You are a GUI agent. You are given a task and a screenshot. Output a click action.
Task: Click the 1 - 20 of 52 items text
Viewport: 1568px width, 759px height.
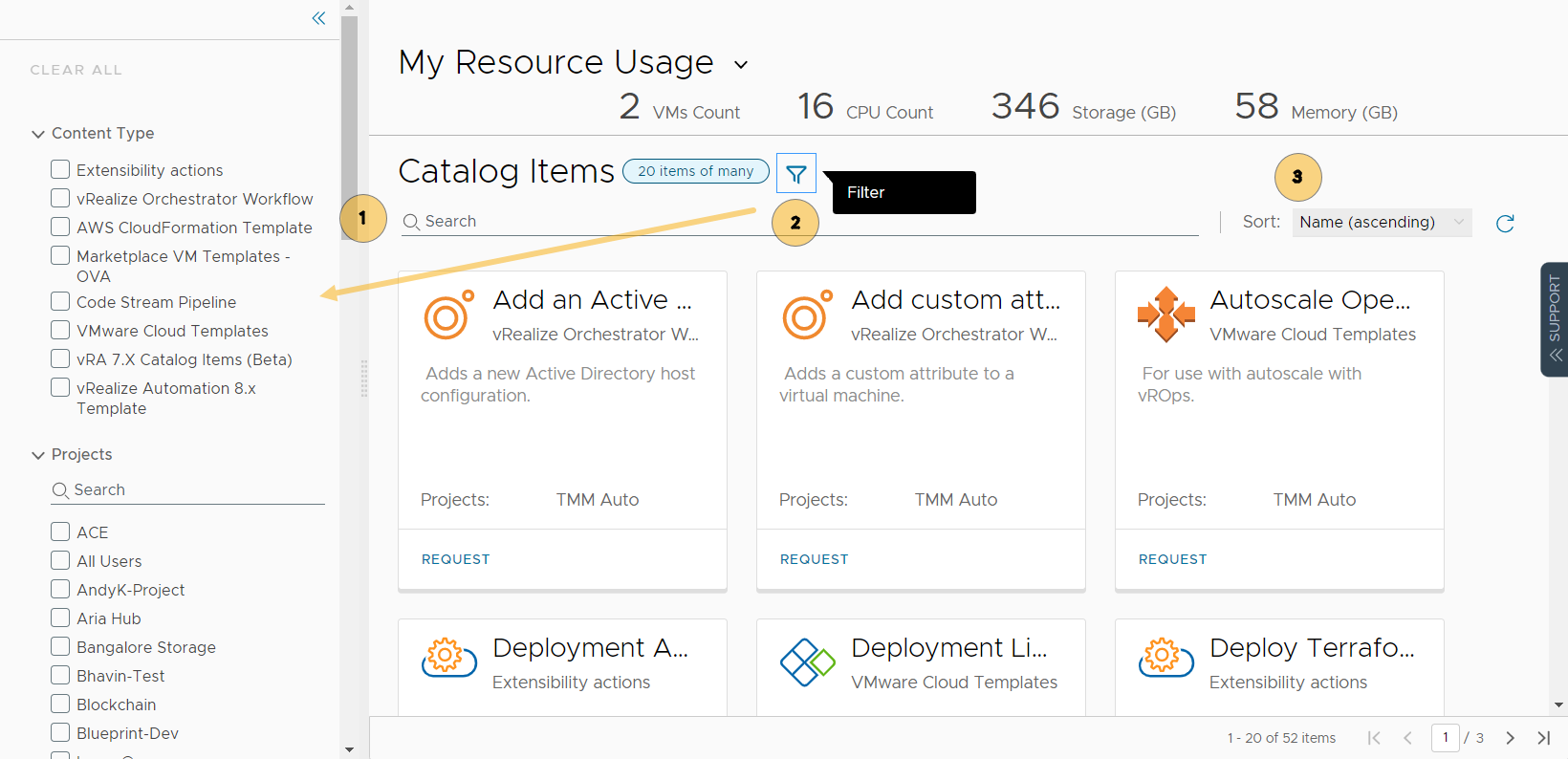(x=1281, y=738)
